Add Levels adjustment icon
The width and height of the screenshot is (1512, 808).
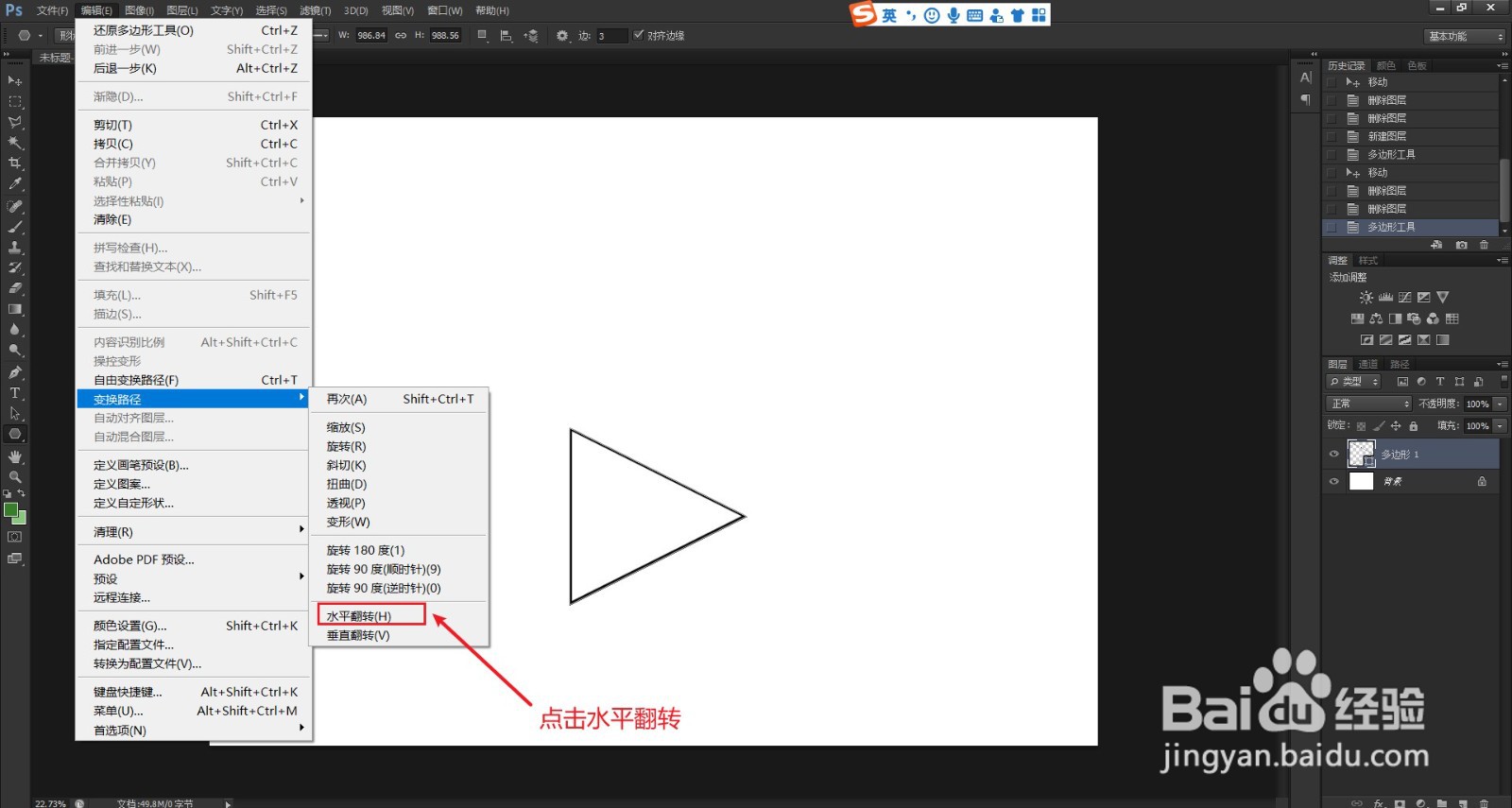coord(1385,298)
